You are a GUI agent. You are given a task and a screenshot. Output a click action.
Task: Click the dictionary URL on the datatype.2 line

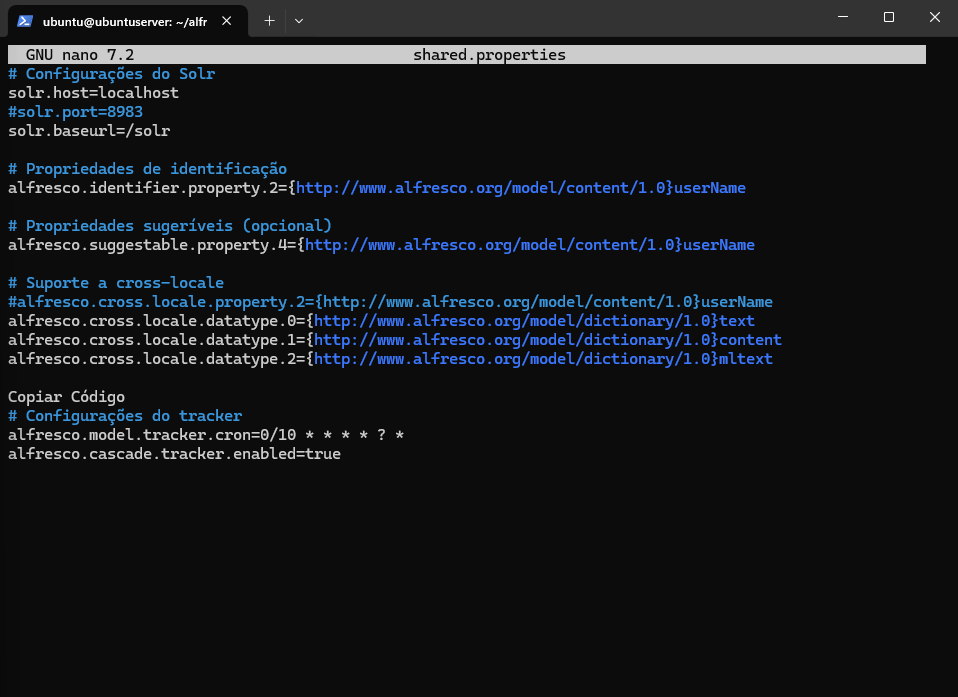pos(512,359)
